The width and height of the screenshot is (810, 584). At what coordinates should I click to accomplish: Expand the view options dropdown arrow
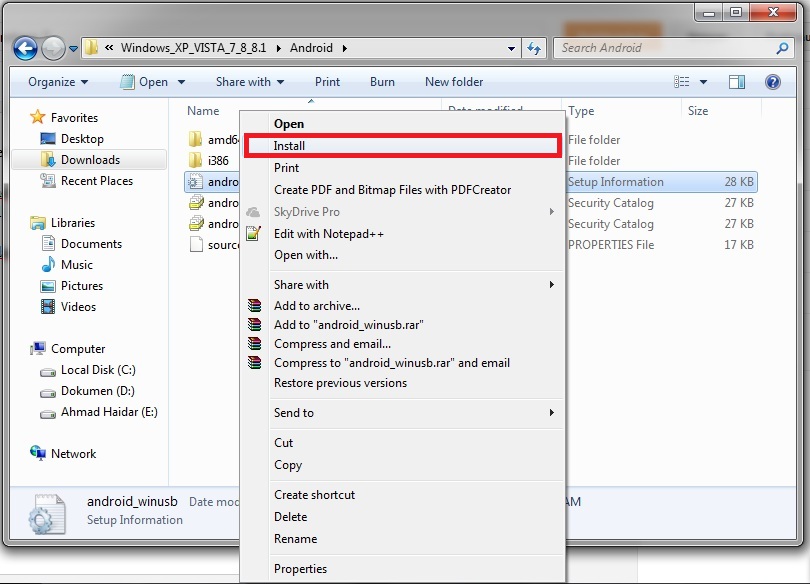(x=703, y=82)
